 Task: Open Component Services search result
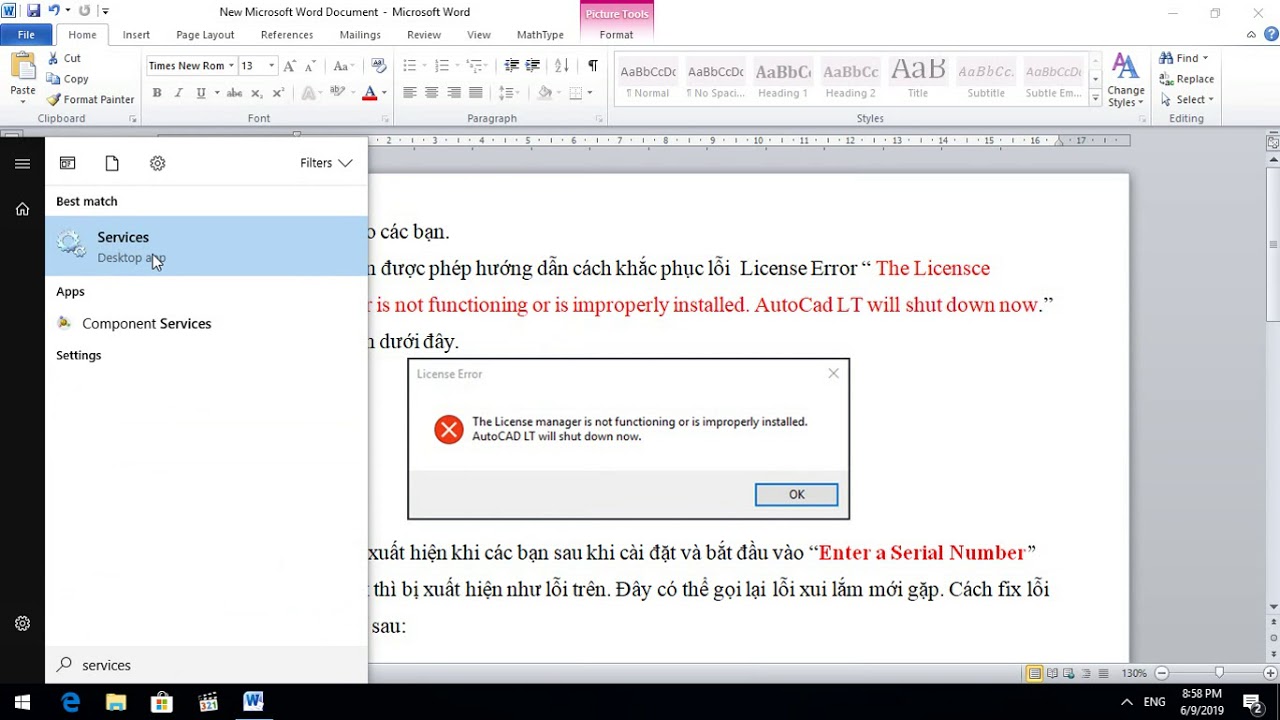point(207,323)
